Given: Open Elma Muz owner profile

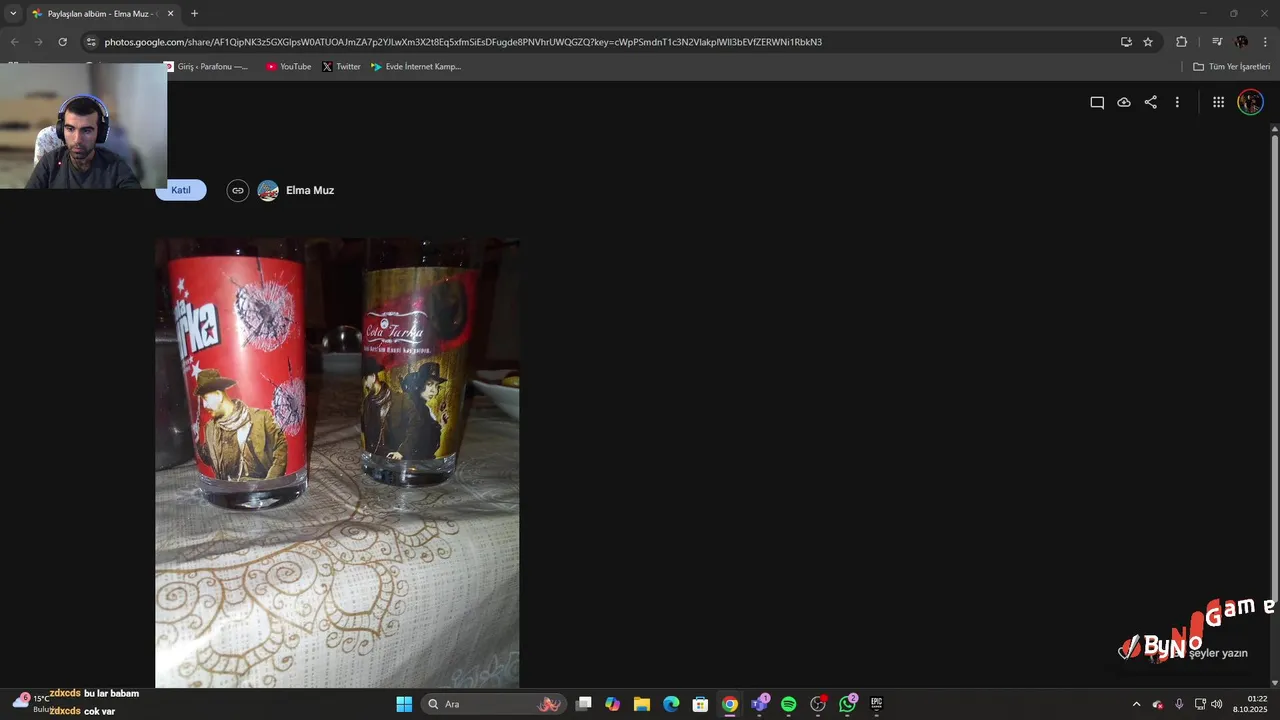Looking at the screenshot, I should coord(296,190).
